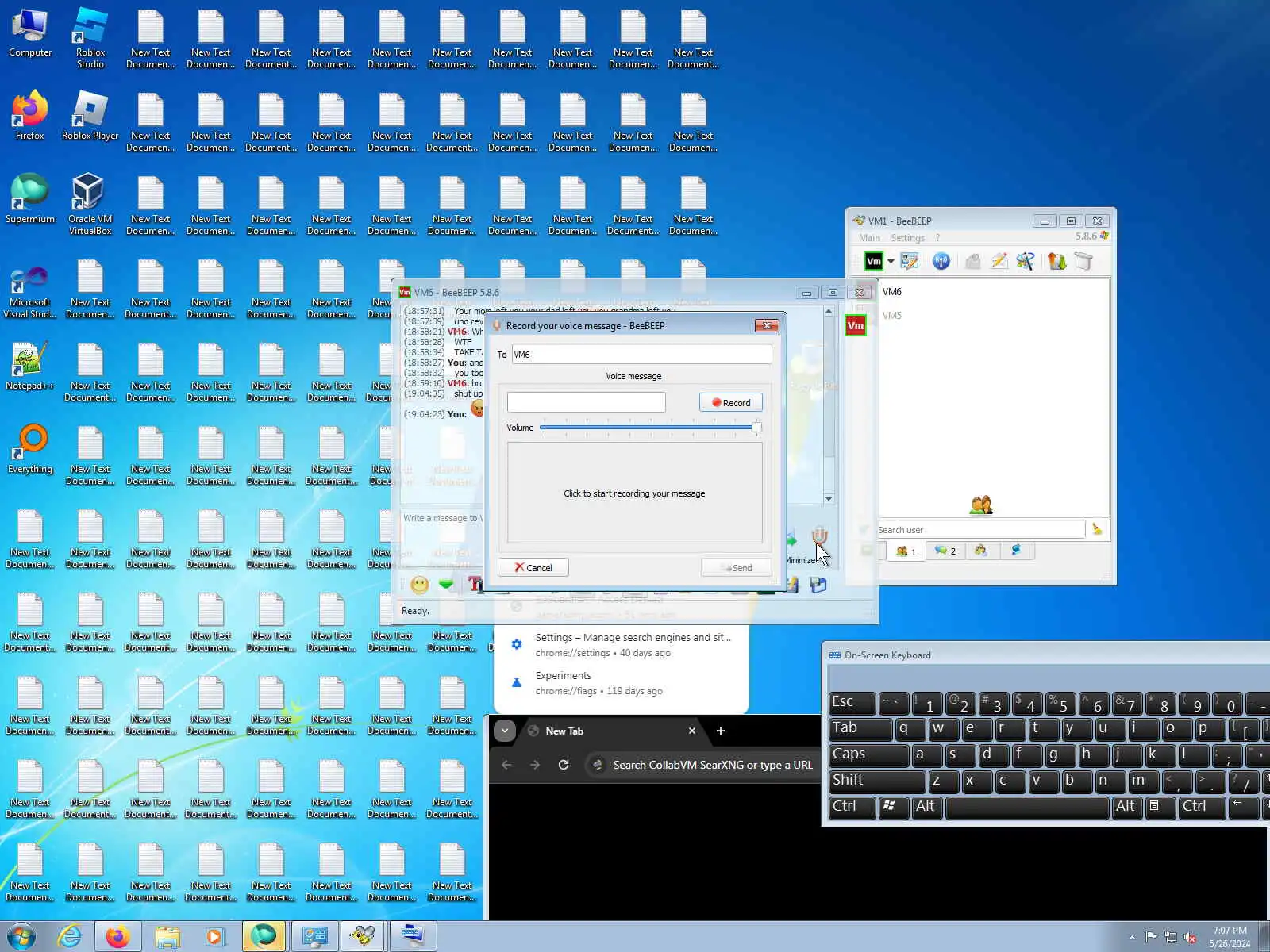Click the grayed-out mail icon in BeeBEEP toolbar
The width and height of the screenshot is (1270, 952).
[x=972, y=261]
